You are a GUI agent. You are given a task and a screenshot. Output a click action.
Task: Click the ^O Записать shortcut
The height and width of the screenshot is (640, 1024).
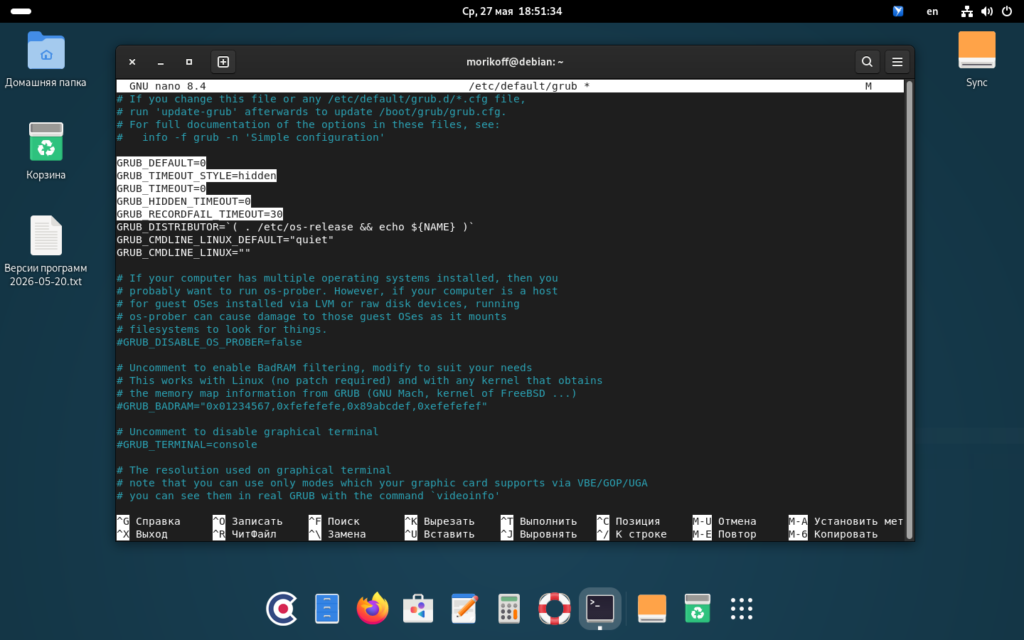248,521
